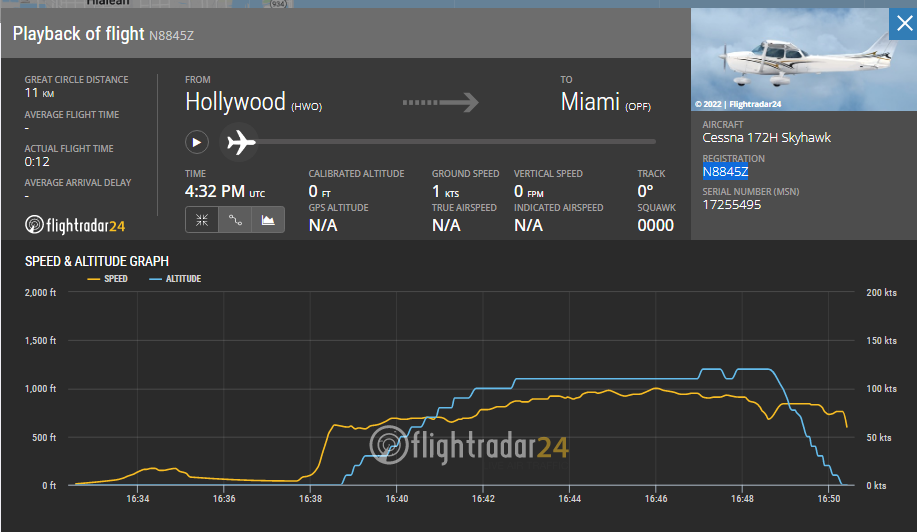Click the SPEED & ALTITUDE GRAPH heading
The width and height of the screenshot is (917, 532).
(96, 261)
